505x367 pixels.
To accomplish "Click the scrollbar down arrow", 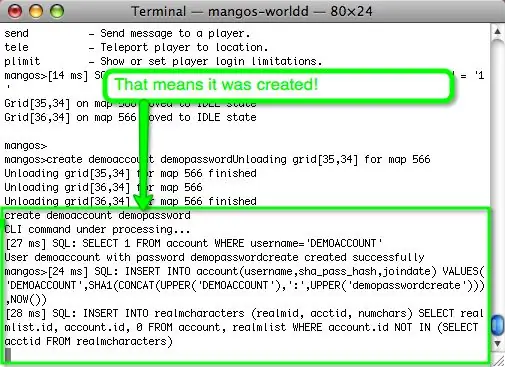I will point(498,343).
